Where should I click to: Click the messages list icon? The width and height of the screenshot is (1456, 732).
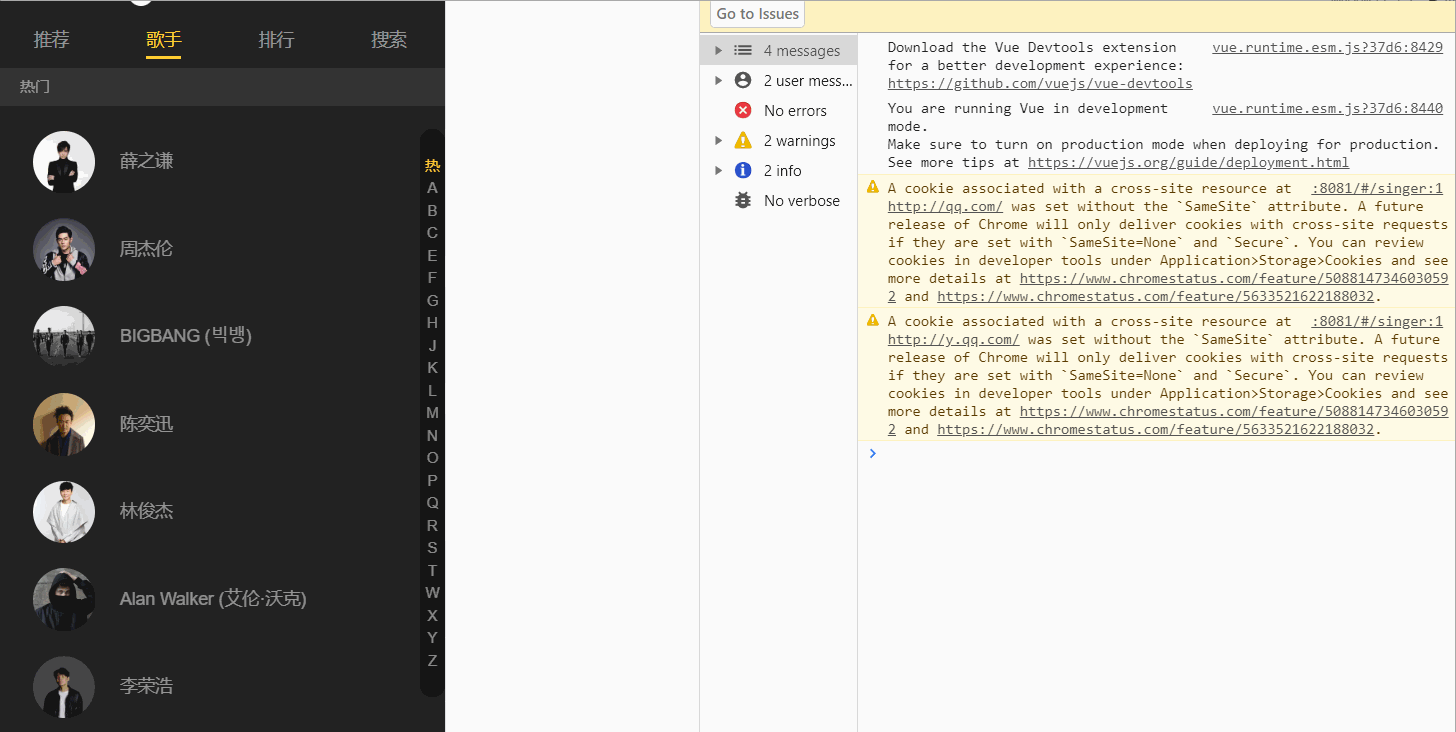tap(743, 50)
